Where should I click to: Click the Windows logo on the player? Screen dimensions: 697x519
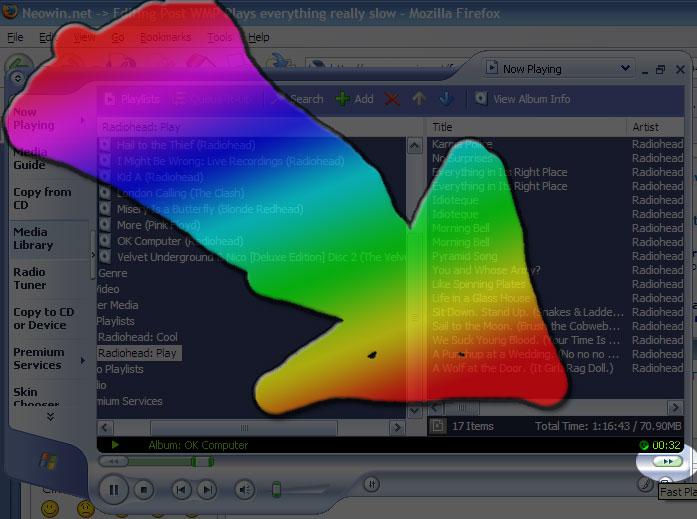[x=48, y=460]
